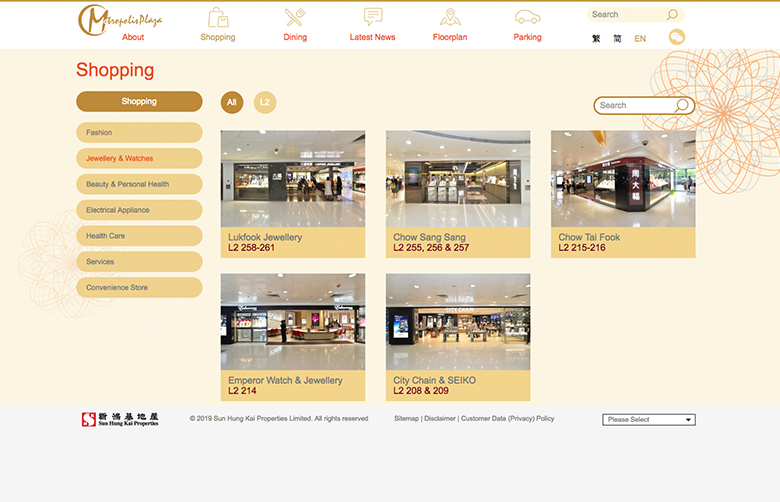780x502 pixels.
Task: Click the Chow Sang Sang name
Action: [429, 237]
